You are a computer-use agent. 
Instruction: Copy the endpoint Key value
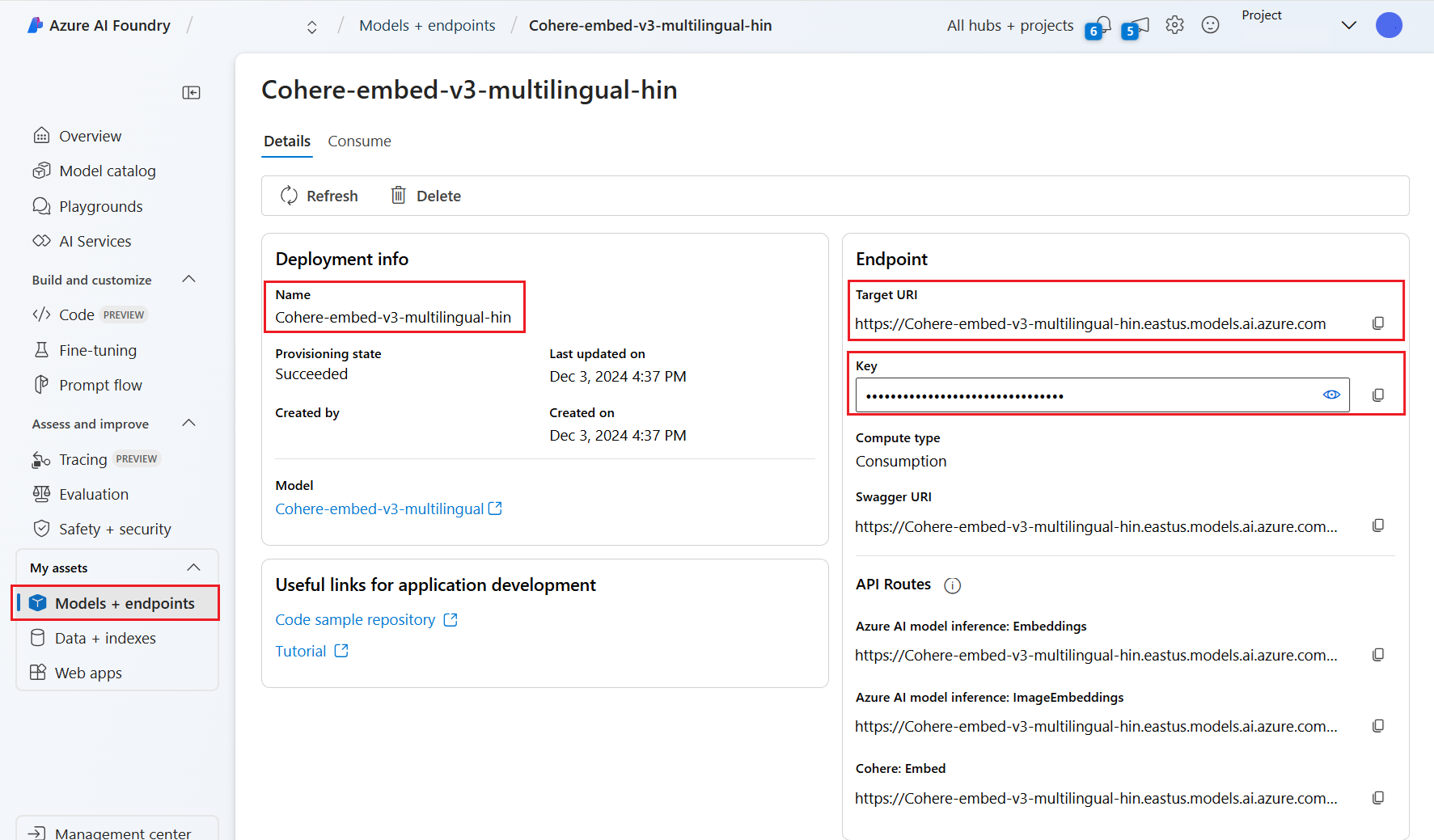[1378, 395]
